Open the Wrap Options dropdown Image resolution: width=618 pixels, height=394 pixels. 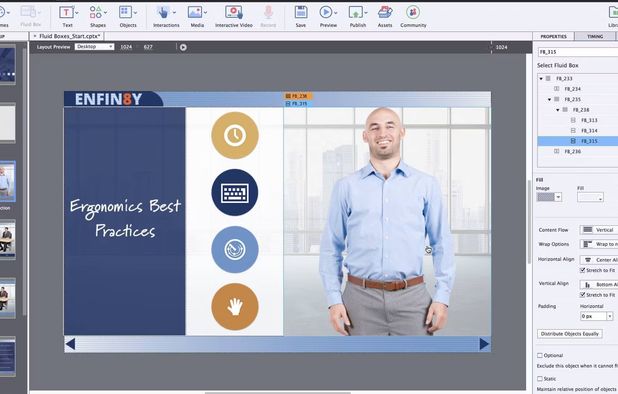point(599,244)
